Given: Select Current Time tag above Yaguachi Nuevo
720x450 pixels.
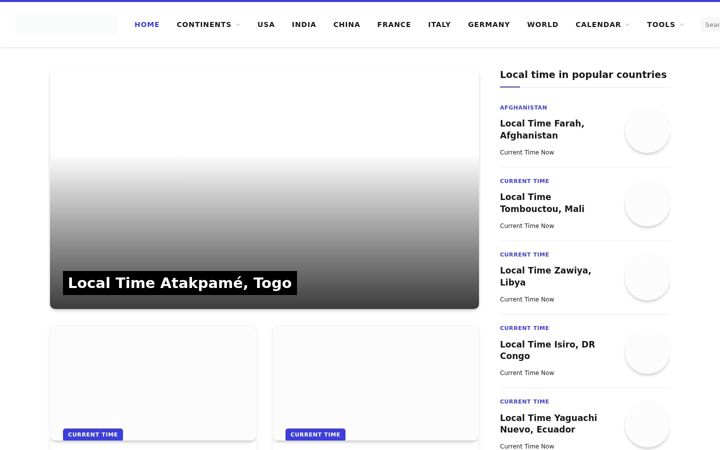Looking at the screenshot, I should 524,401.
